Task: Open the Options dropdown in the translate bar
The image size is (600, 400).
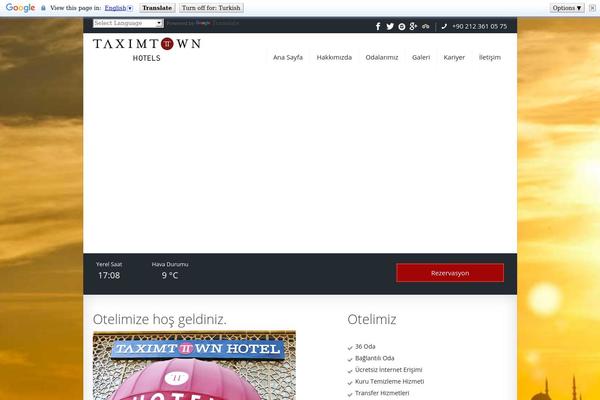Action: click(x=567, y=8)
